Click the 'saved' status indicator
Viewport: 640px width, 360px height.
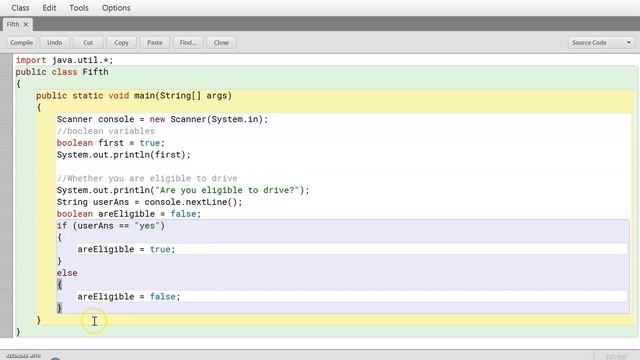coord(616,356)
